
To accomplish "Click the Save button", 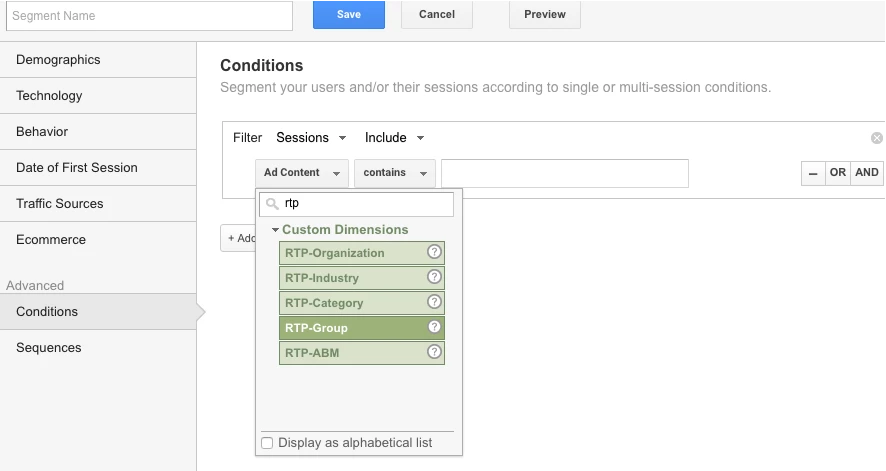I will pos(349,15).
